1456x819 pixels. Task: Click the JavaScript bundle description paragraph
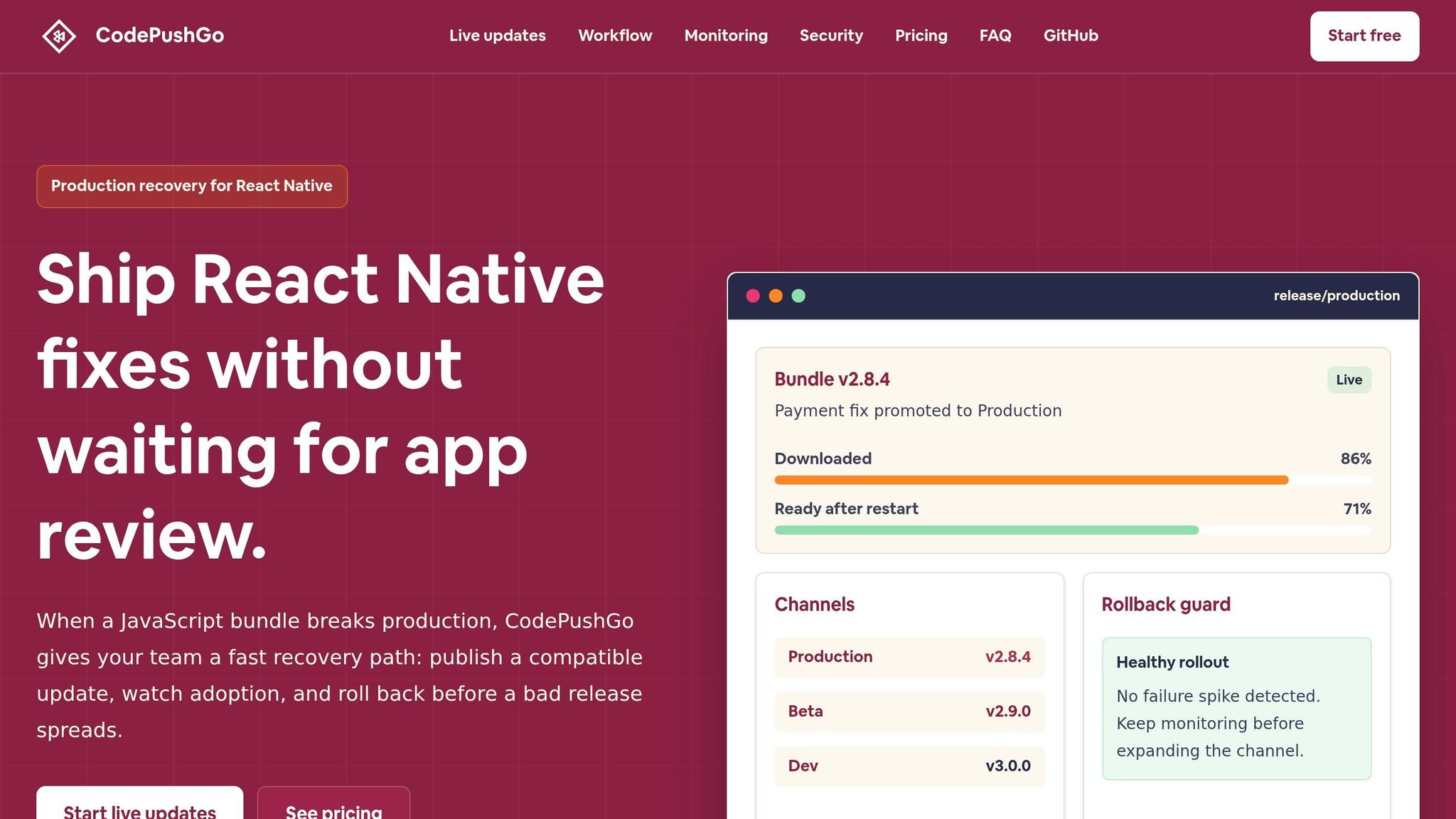click(x=340, y=675)
